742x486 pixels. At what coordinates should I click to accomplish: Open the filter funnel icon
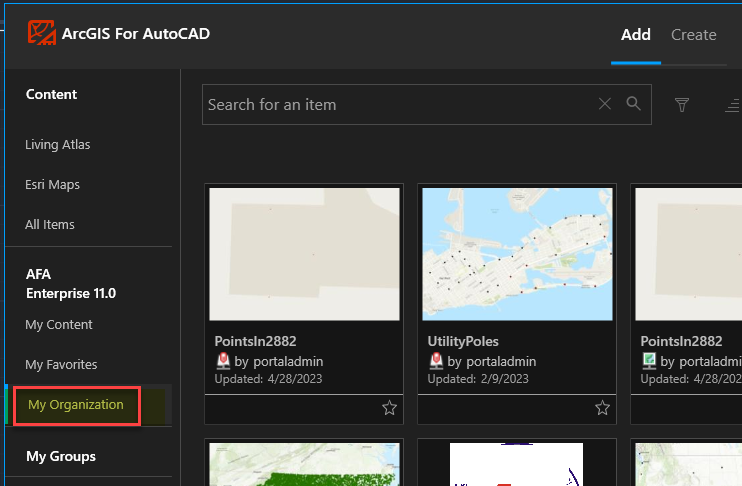[682, 105]
